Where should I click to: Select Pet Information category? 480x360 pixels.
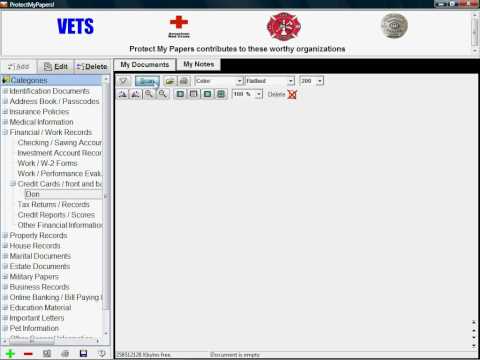34,328
